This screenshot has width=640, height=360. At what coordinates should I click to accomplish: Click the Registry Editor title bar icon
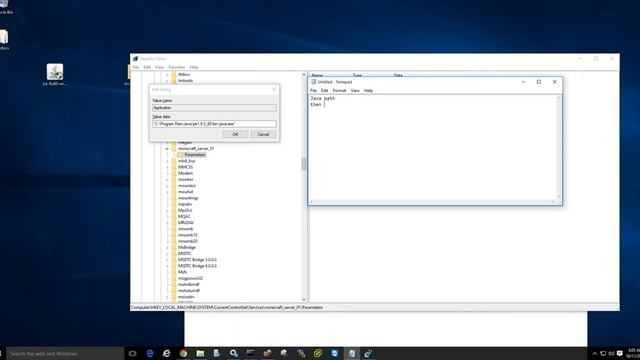click(x=136, y=59)
